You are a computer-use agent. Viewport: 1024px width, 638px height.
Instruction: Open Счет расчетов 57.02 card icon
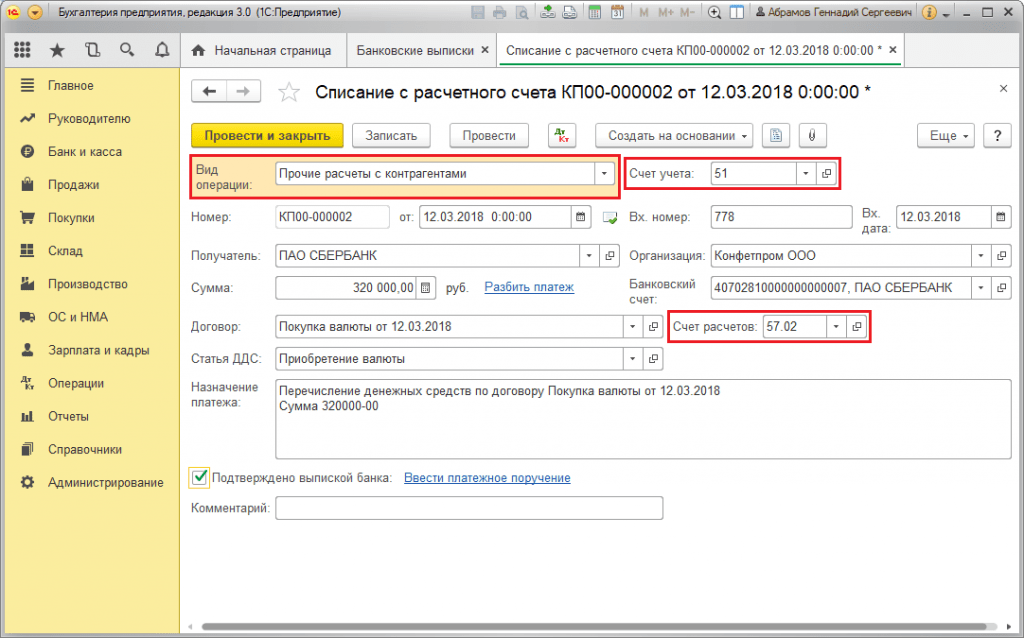(857, 327)
